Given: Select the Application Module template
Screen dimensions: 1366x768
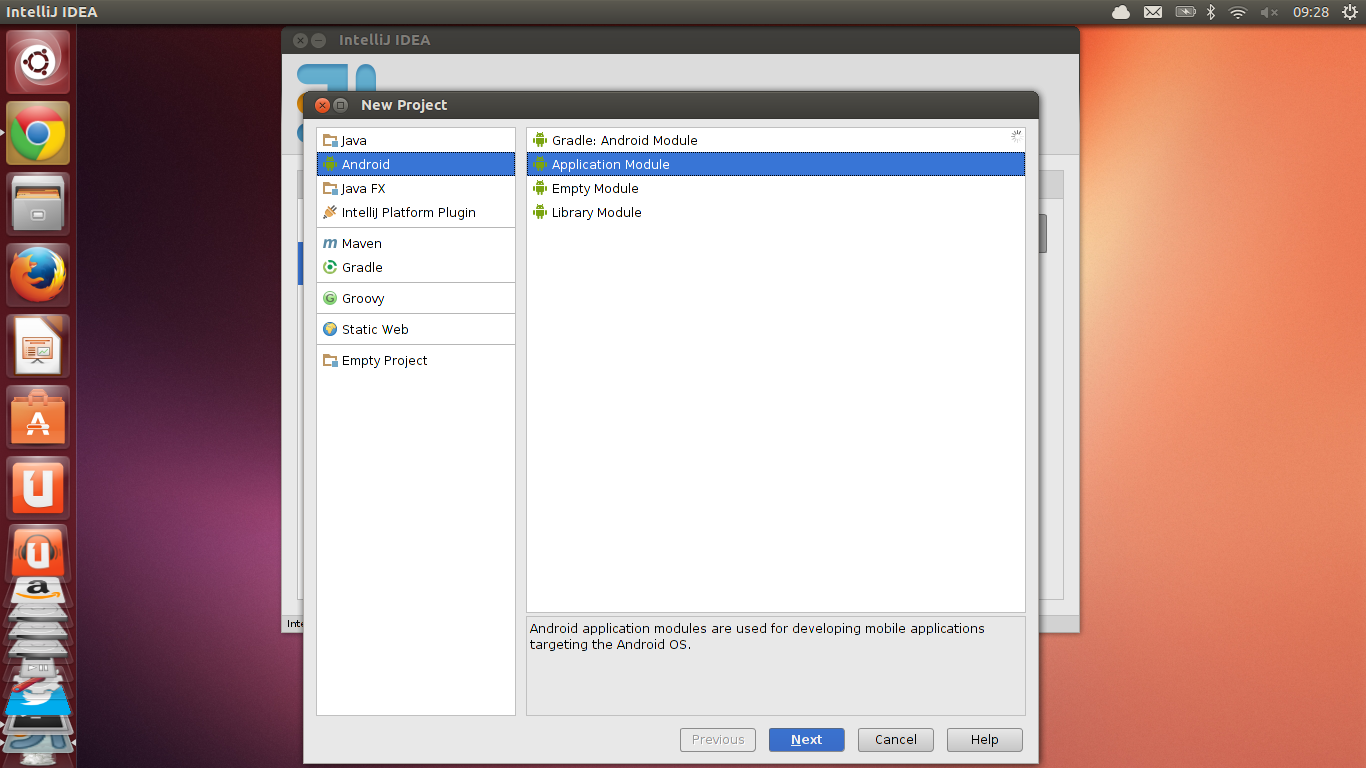Looking at the screenshot, I should (776, 164).
